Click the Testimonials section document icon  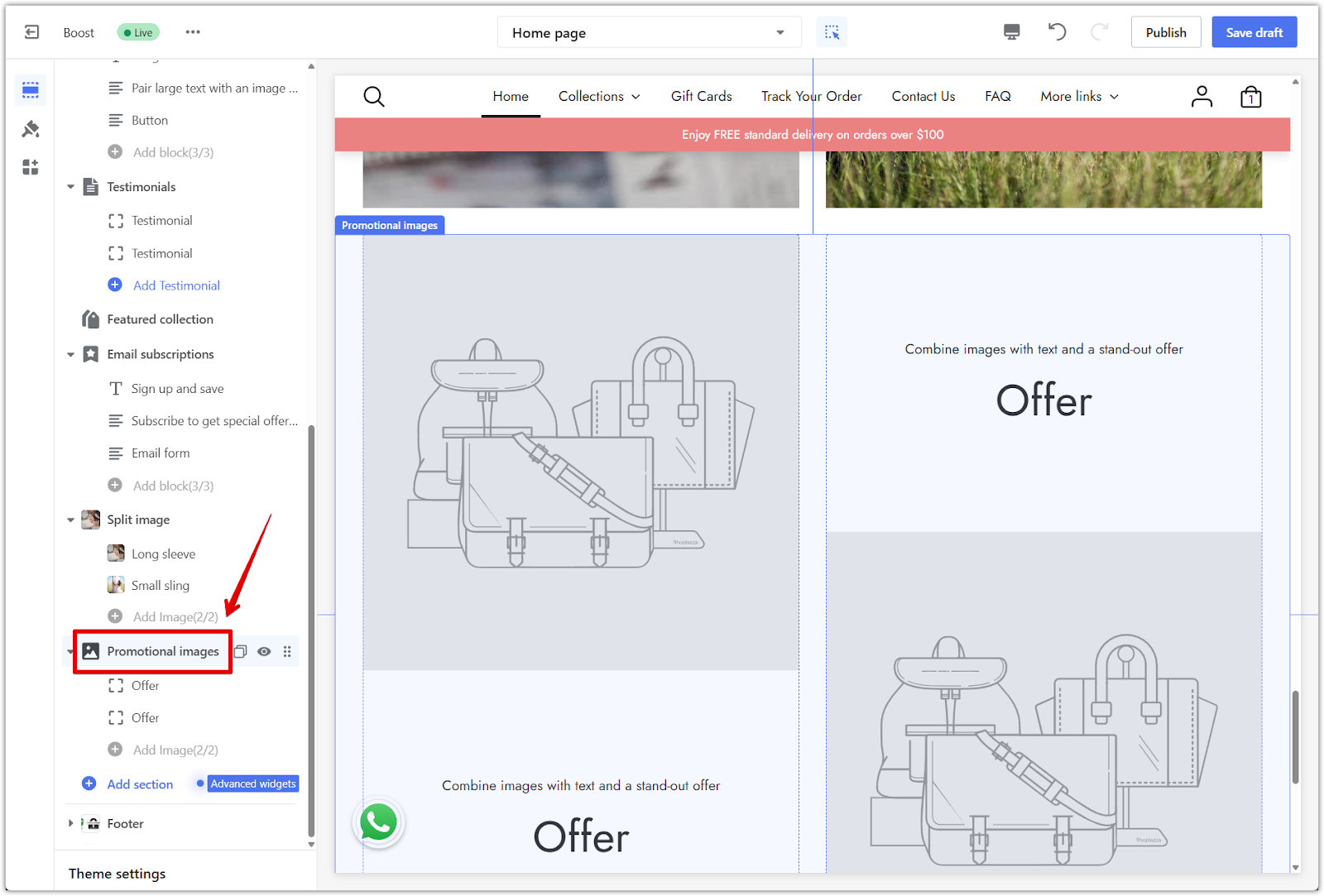(91, 186)
